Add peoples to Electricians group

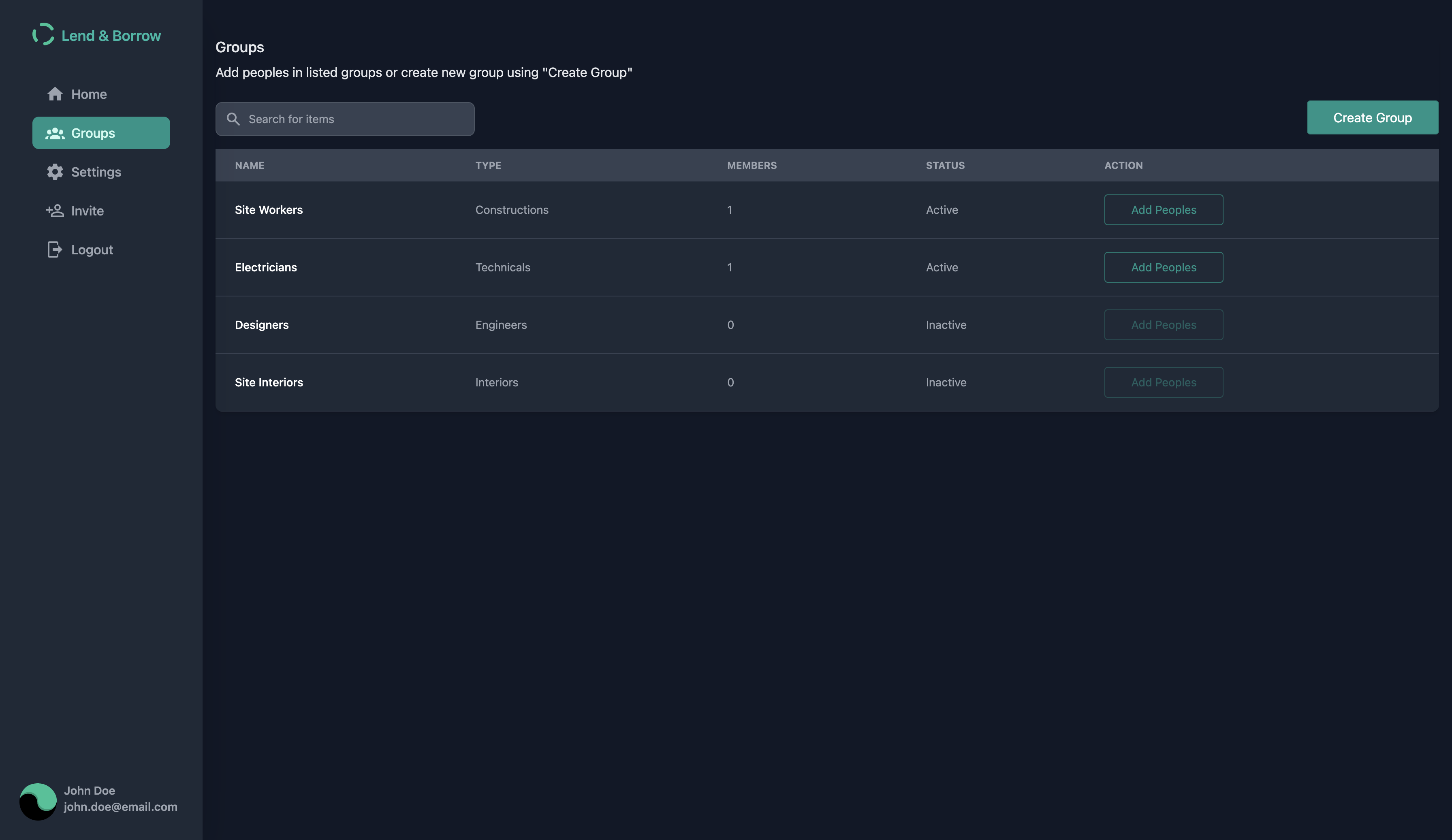click(1163, 267)
